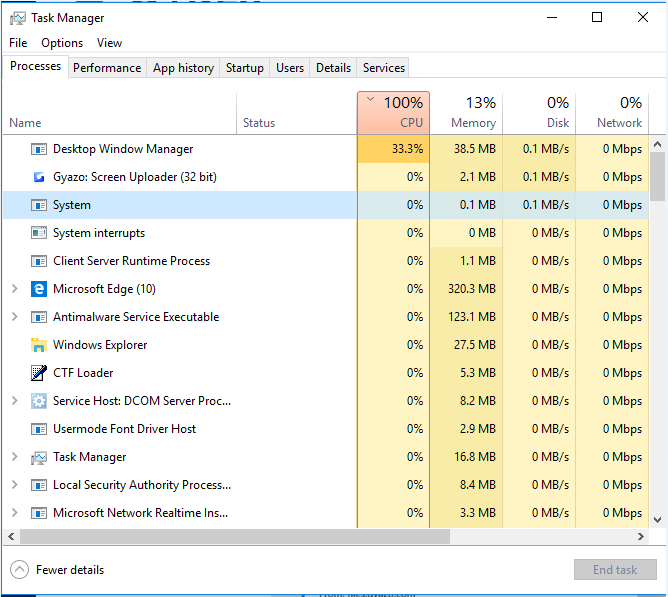Image resolution: width=668 pixels, height=597 pixels.
Task: Switch to the Users tab
Action: point(290,68)
